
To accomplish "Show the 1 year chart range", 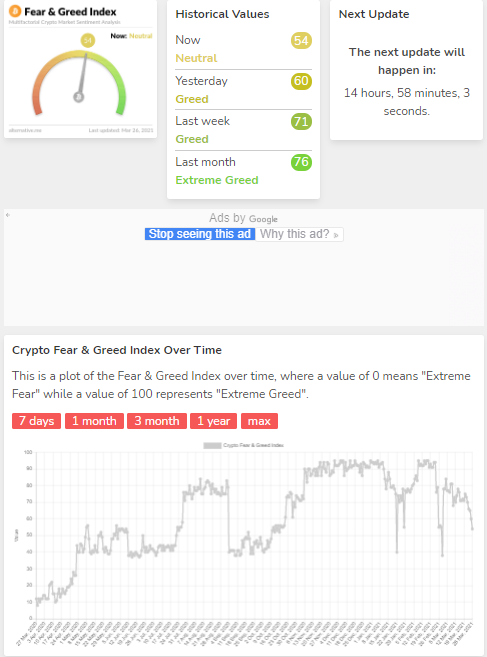I will click(213, 421).
